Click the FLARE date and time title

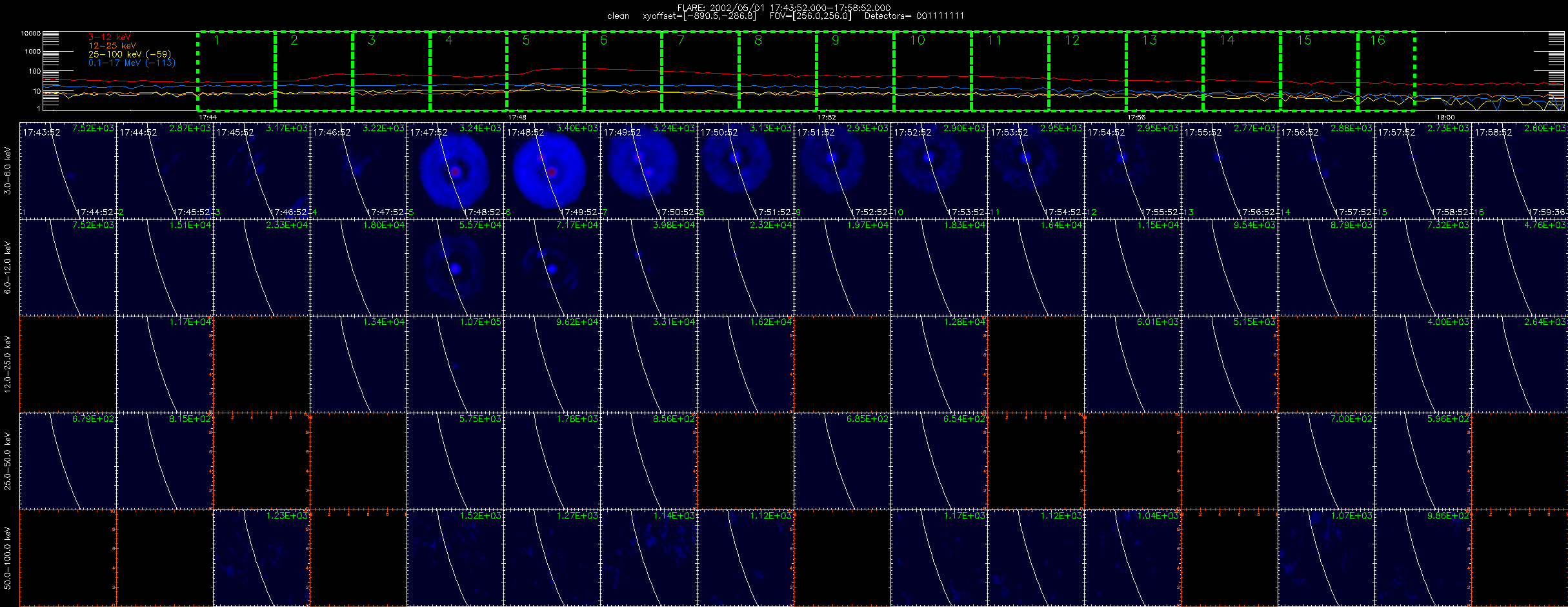coord(784,8)
